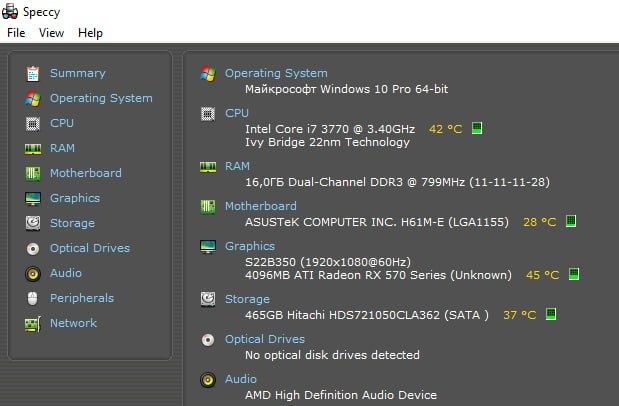The height and width of the screenshot is (406, 619).
Task: Click the speaker Audio icon in summary panel
Action: tap(208, 380)
